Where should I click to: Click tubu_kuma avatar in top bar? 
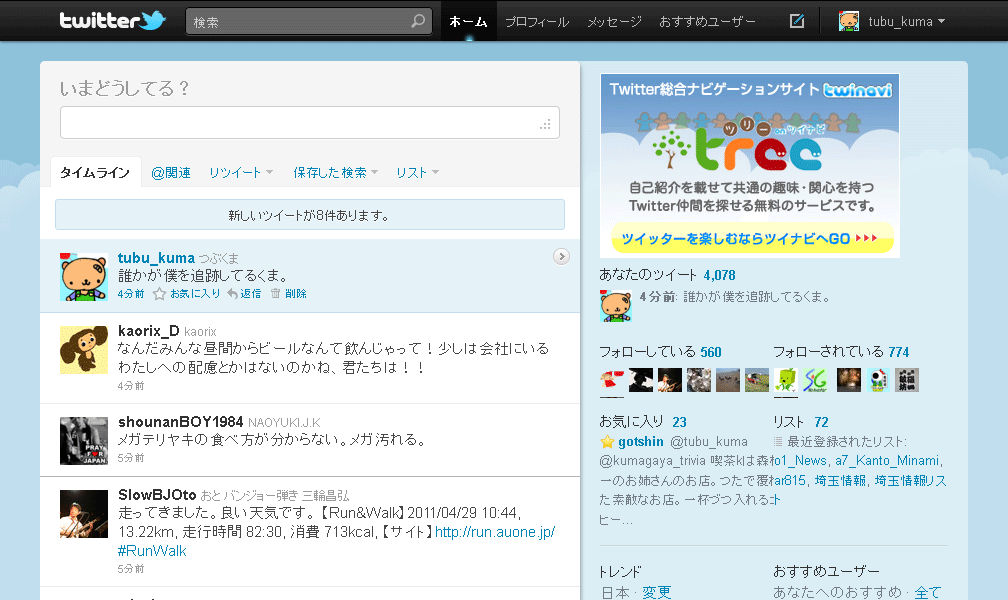849,21
